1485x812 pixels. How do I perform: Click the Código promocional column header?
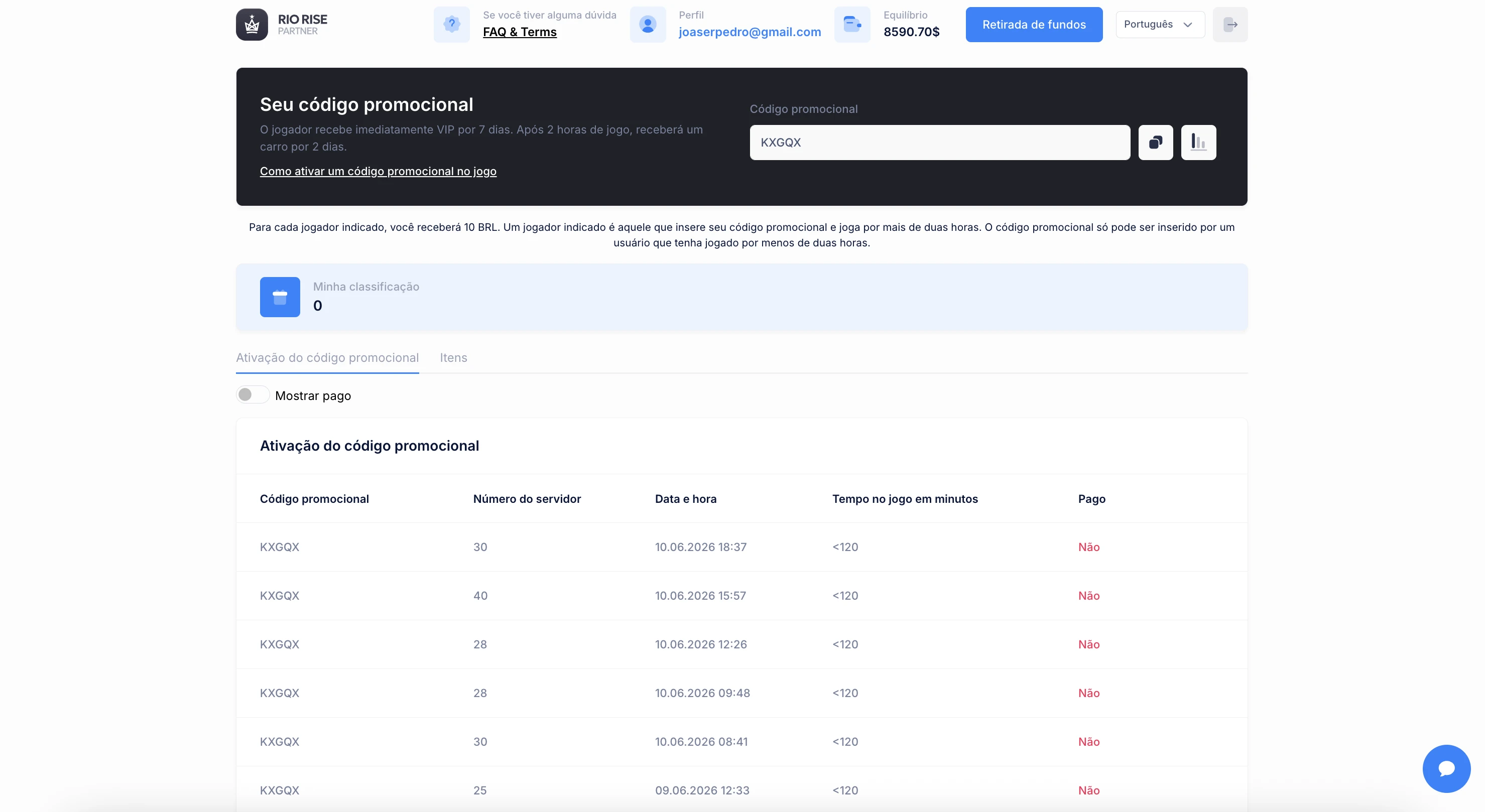pos(314,498)
